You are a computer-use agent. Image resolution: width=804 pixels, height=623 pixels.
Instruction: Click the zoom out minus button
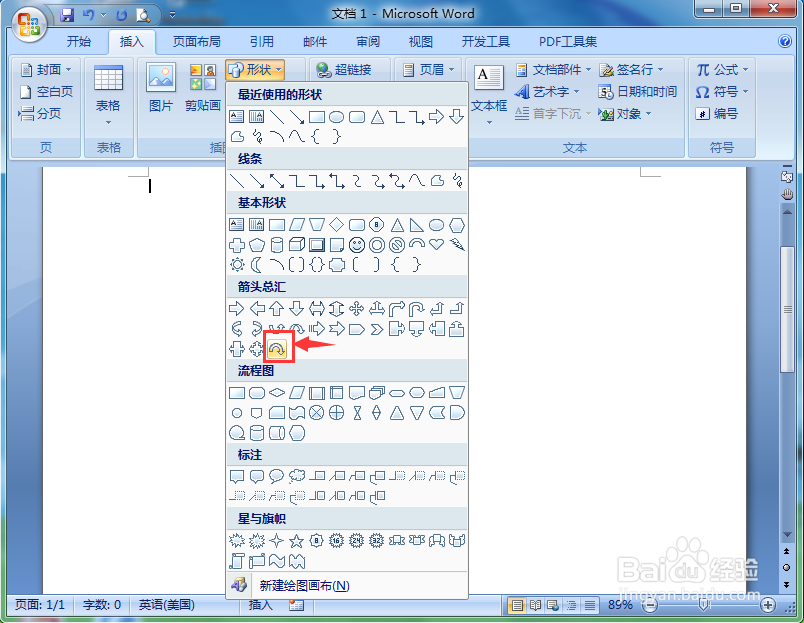tap(650, 606)
